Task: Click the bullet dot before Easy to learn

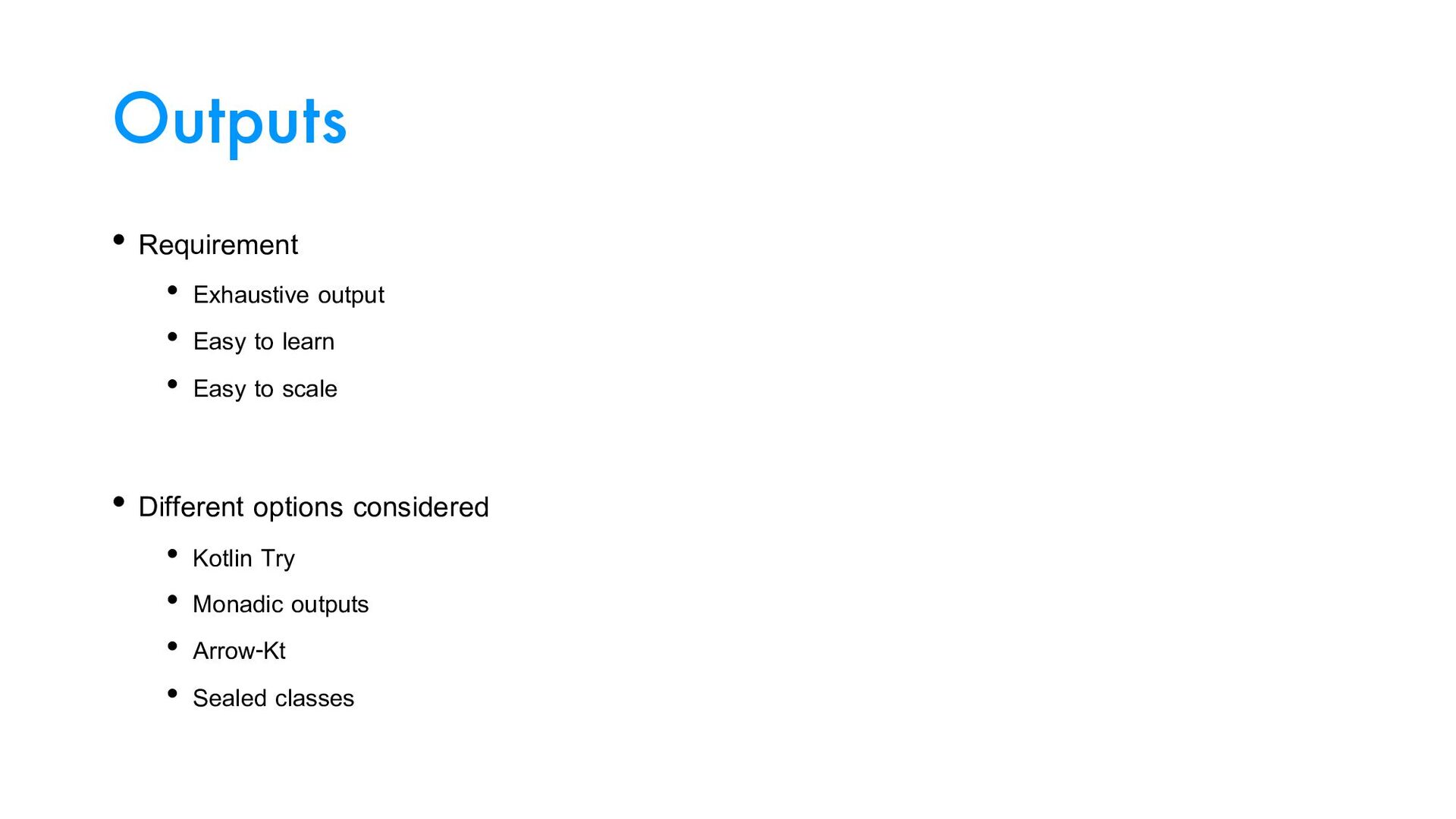Action: (173, 337)
